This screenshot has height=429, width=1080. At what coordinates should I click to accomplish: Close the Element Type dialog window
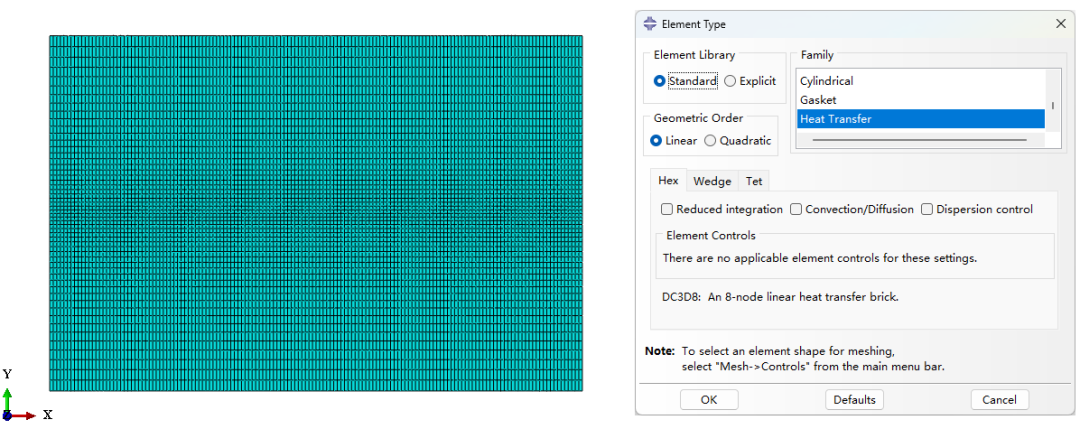pyautogui.click(x=1061, y=24)
